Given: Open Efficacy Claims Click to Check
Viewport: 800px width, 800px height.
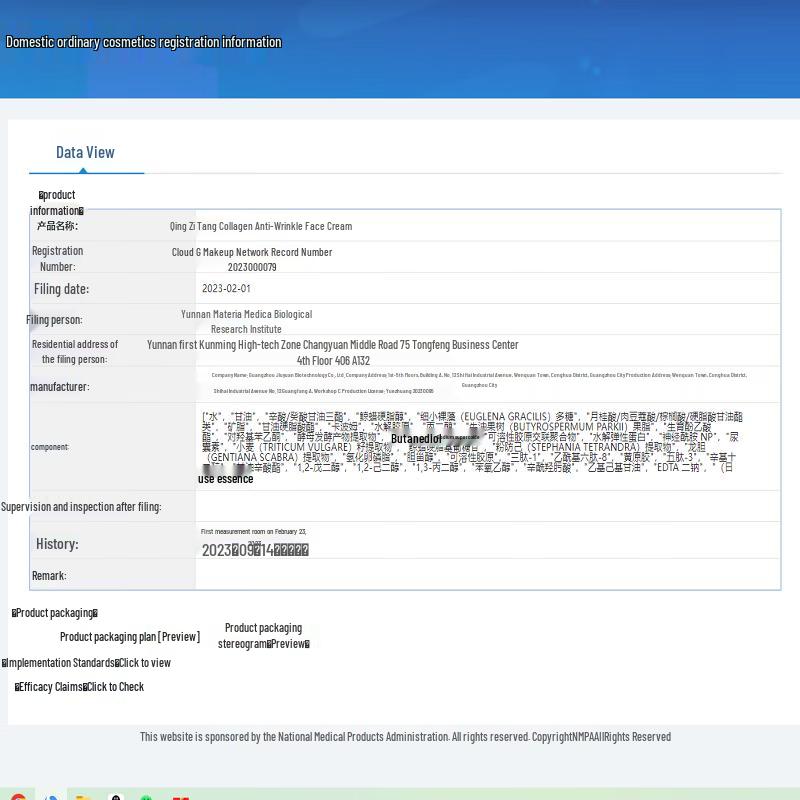Looking at the screenshot, I should click(114, 687).
